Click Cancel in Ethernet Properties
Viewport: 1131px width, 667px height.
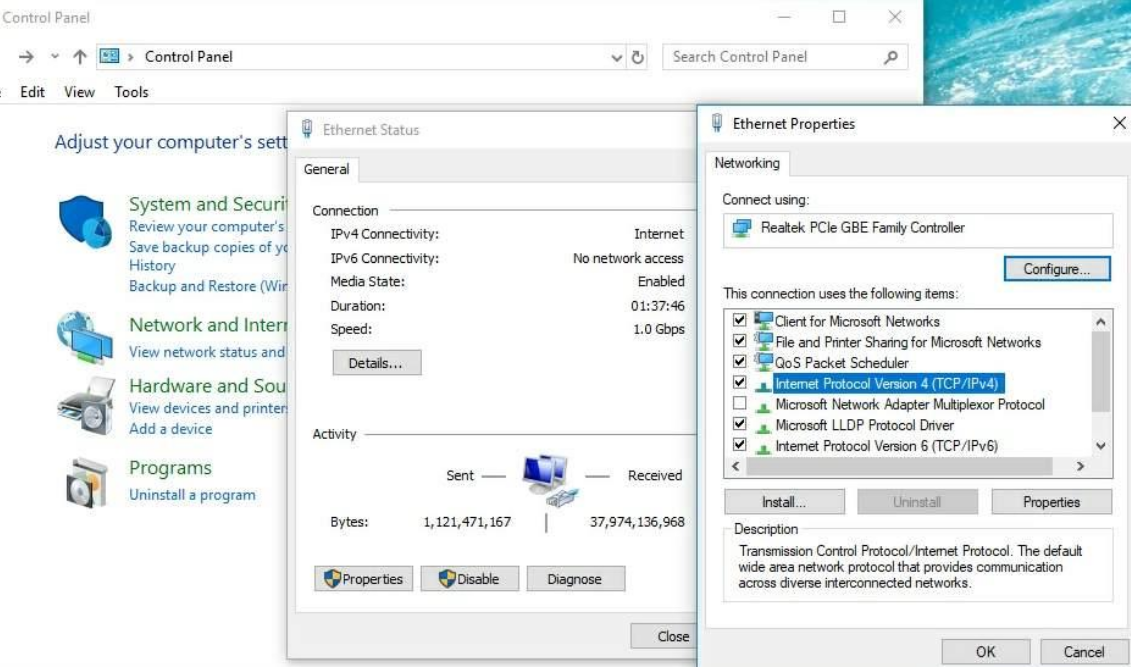(x=1083, y=652)
